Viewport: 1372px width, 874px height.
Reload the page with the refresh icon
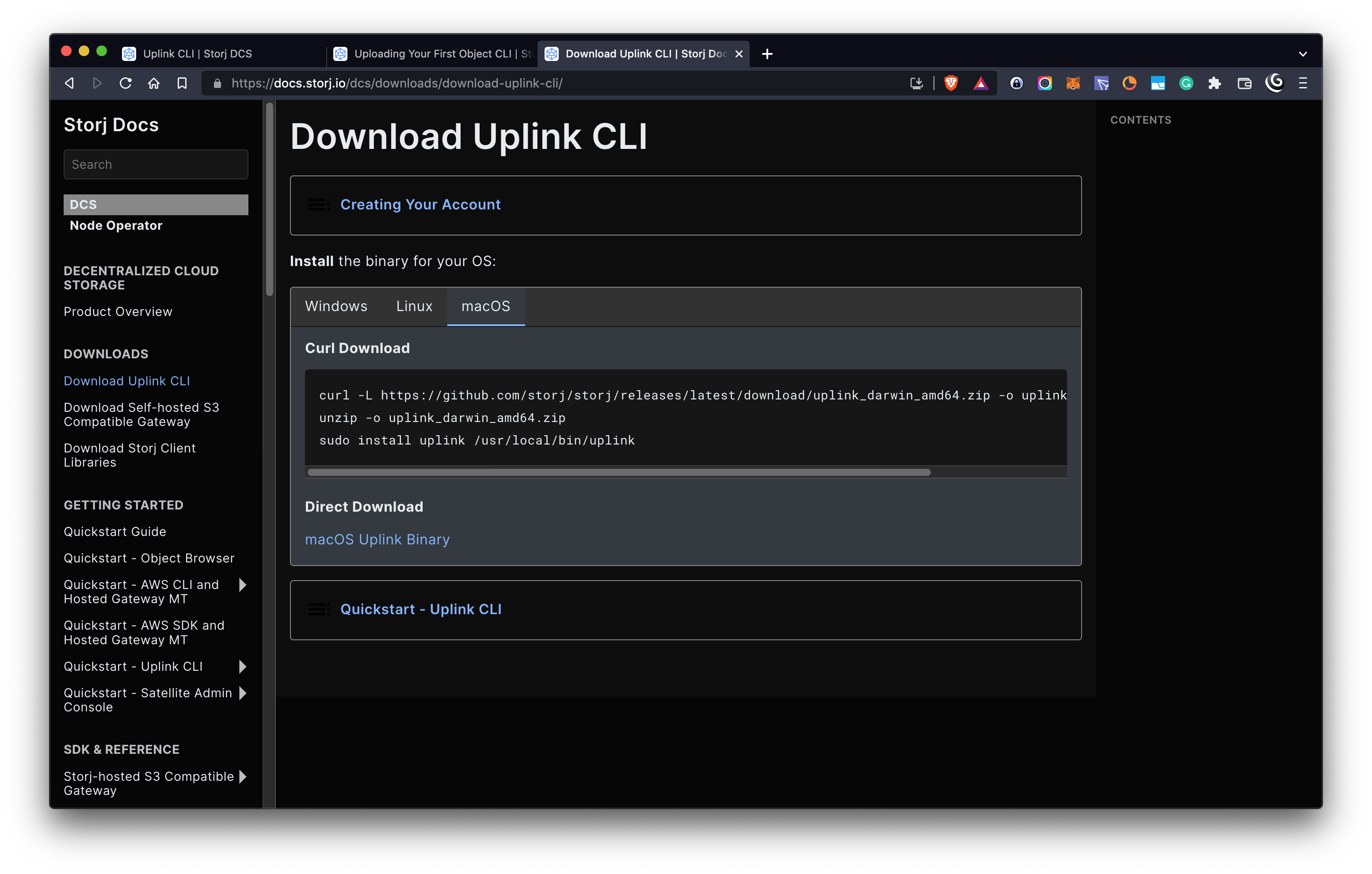126,83
